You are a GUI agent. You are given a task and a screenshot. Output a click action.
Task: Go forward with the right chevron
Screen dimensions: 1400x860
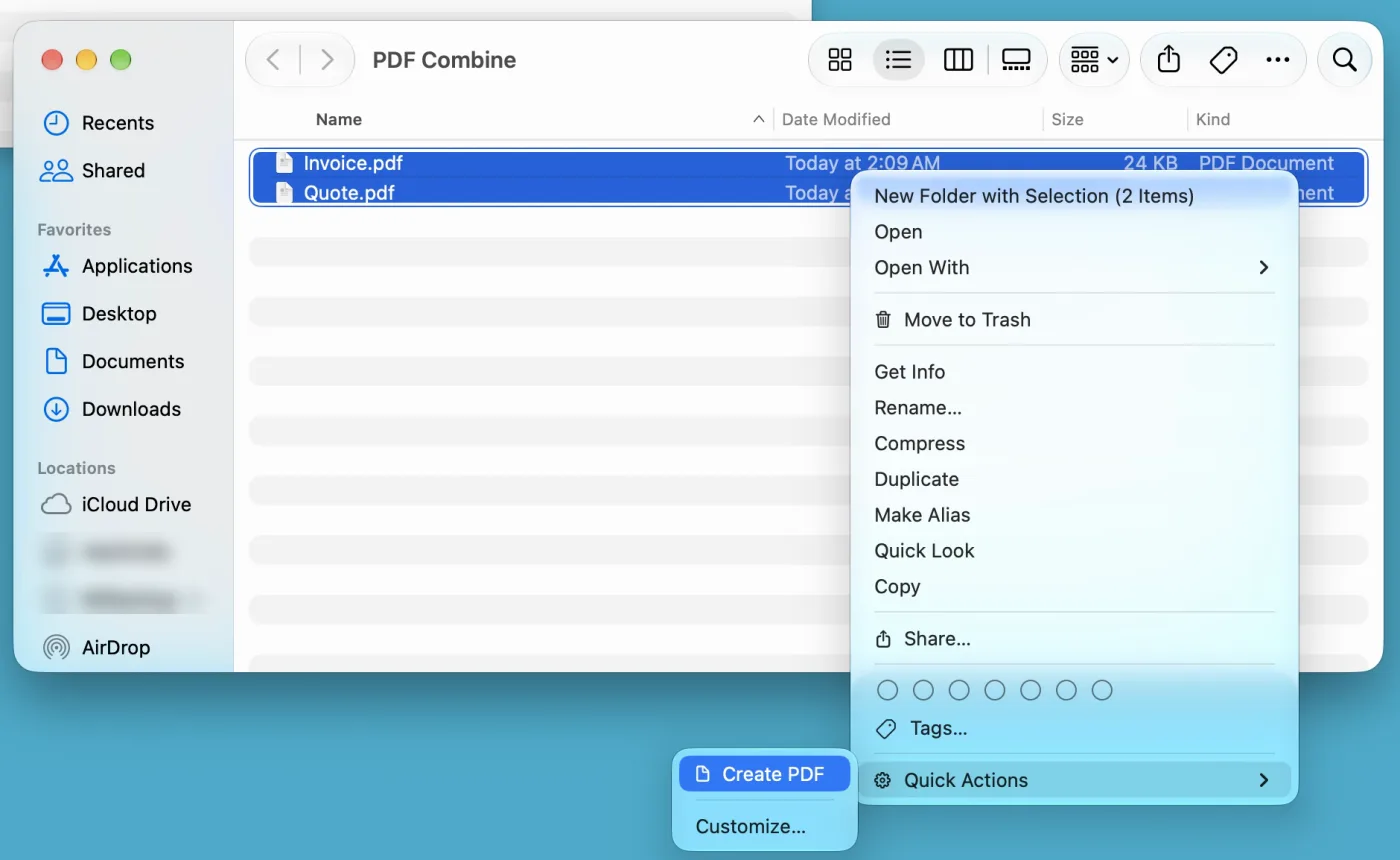click(x=327, y=60)
